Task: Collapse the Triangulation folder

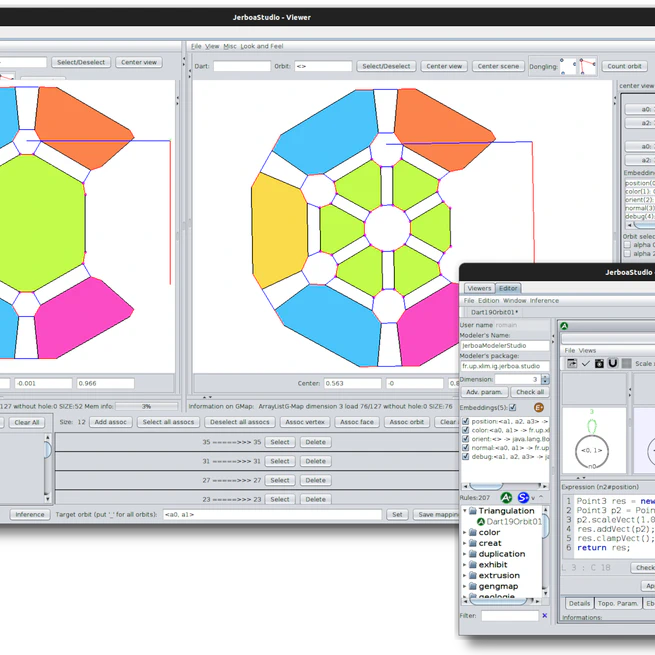Action: click(x=465, y=510)
